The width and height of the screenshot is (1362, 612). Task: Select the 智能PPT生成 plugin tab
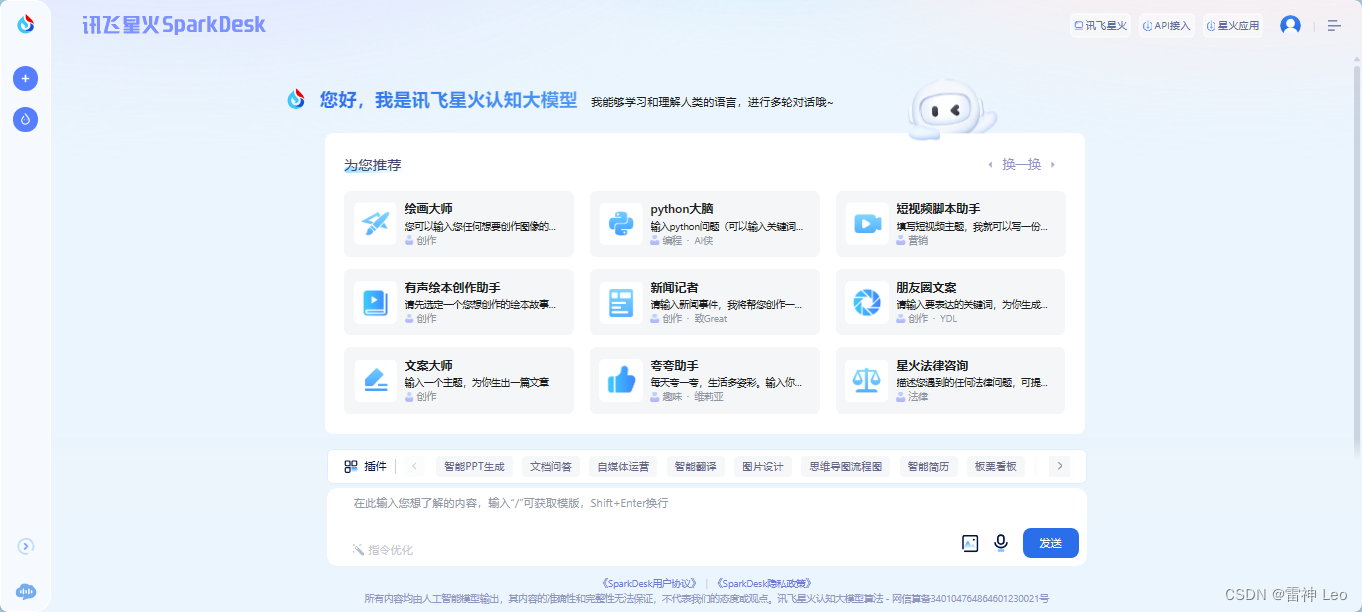point(475,466)
